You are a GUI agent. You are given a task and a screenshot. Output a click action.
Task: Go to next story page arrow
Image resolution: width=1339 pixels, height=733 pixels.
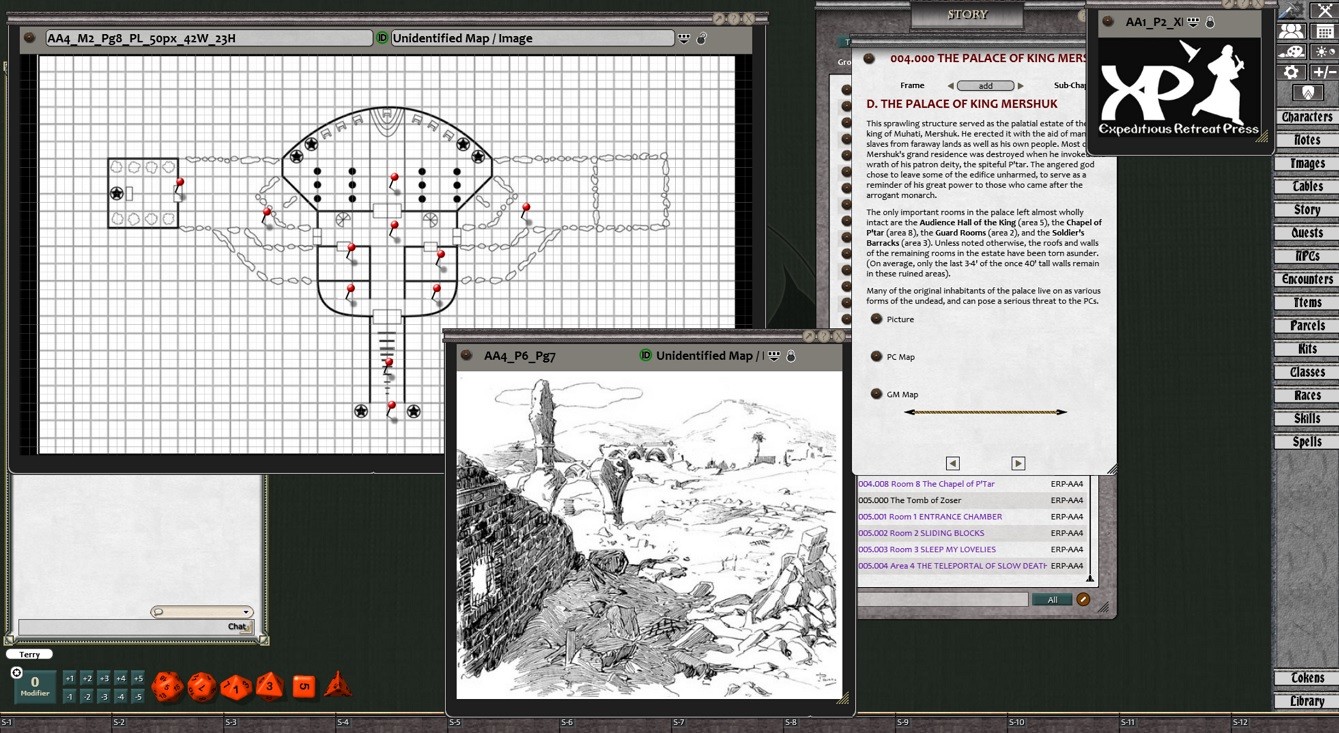(x=1018, y=463)
